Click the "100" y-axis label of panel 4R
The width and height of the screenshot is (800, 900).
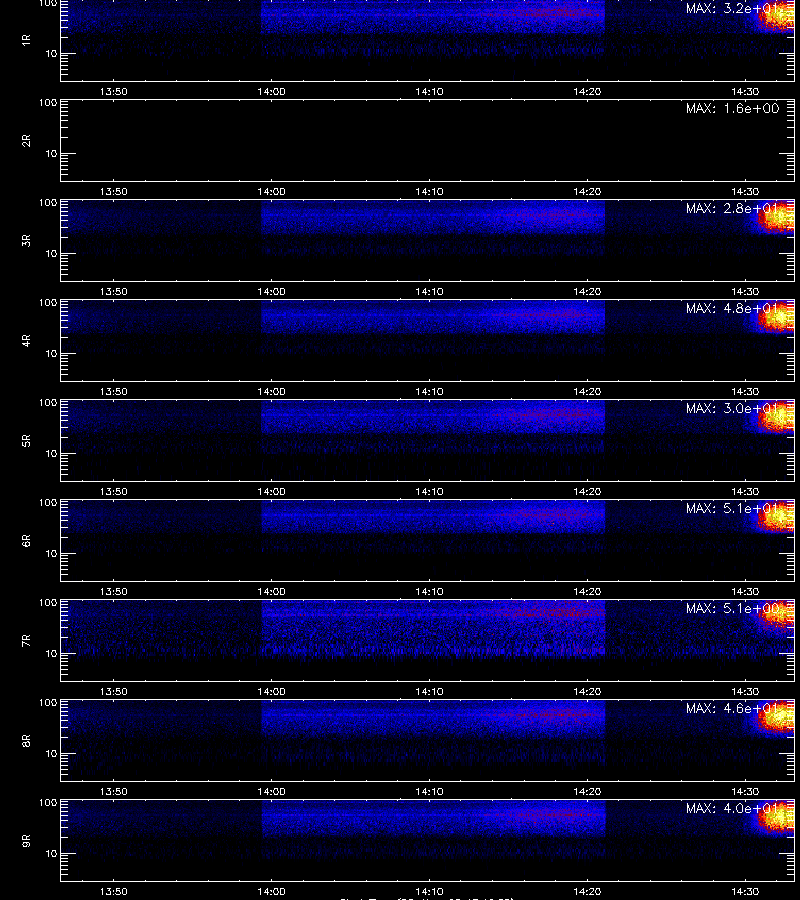48,302
